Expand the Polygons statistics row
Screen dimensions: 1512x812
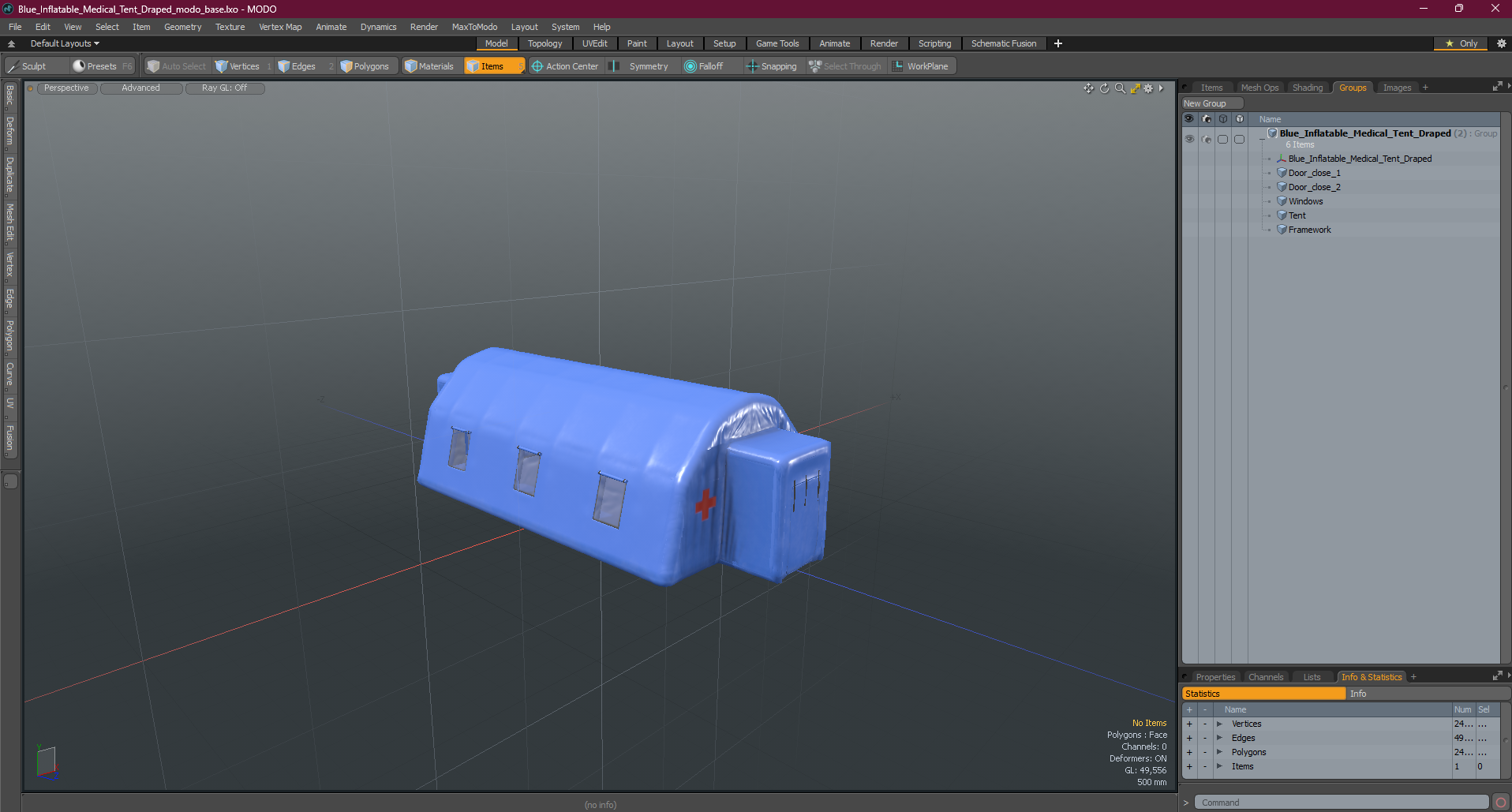click(x=1219, y=752)
